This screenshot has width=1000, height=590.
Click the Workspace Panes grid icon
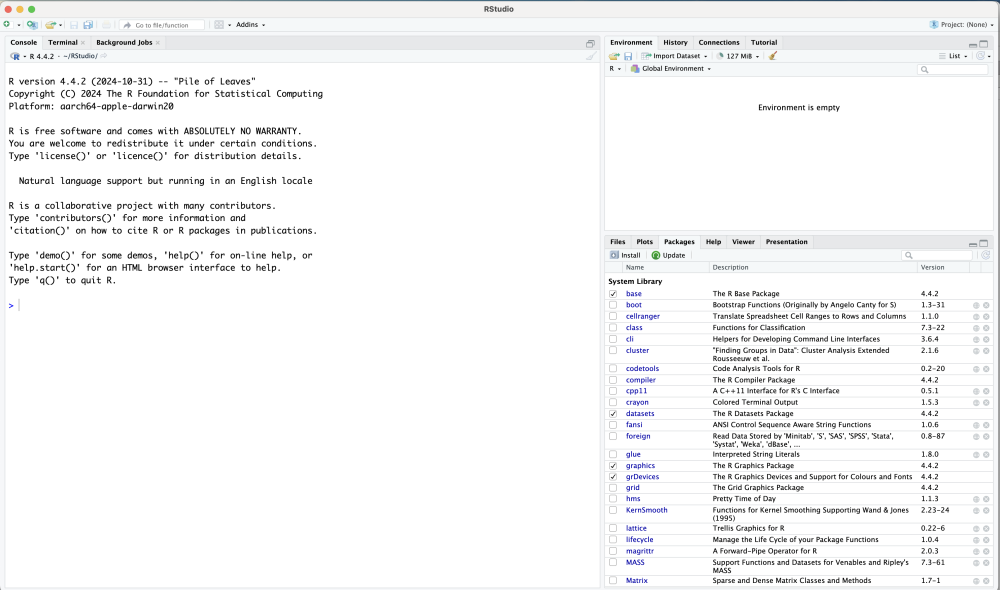[219, 25]
